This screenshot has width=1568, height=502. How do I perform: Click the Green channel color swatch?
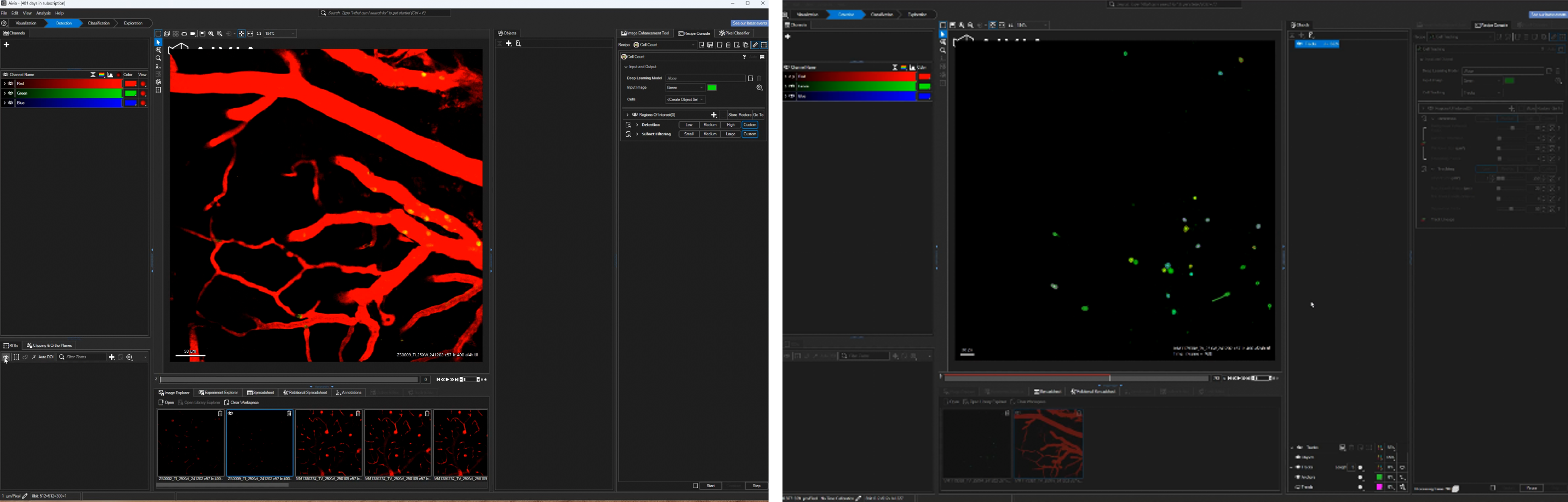130,94
